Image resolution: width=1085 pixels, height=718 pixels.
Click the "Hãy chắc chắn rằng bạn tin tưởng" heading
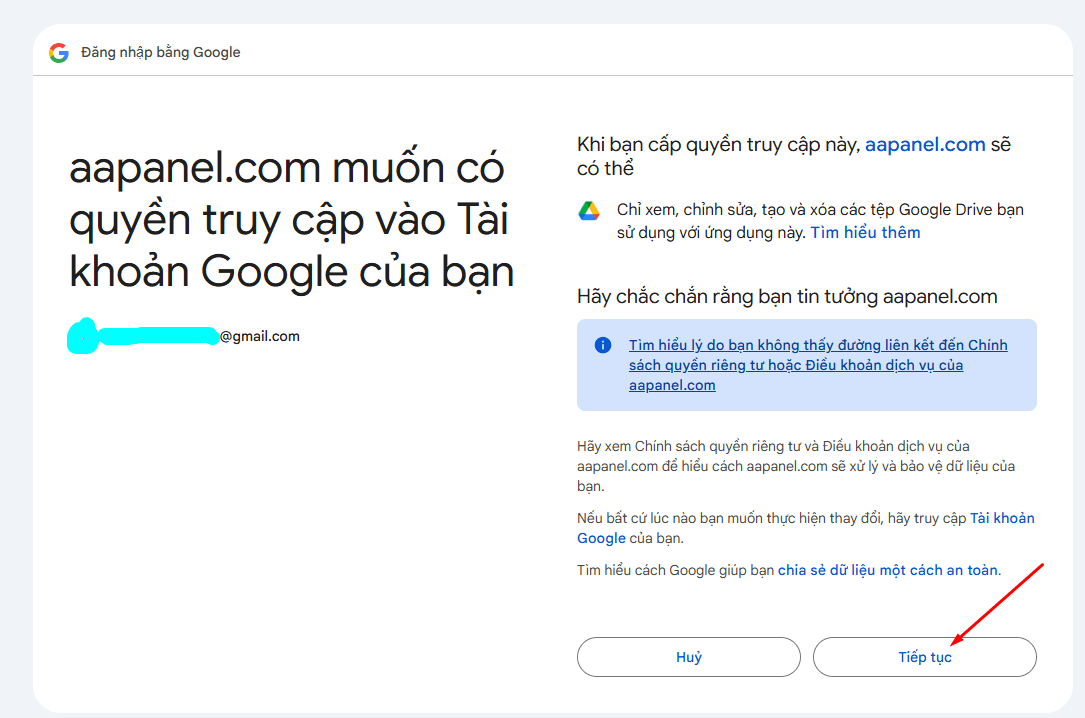787,297
